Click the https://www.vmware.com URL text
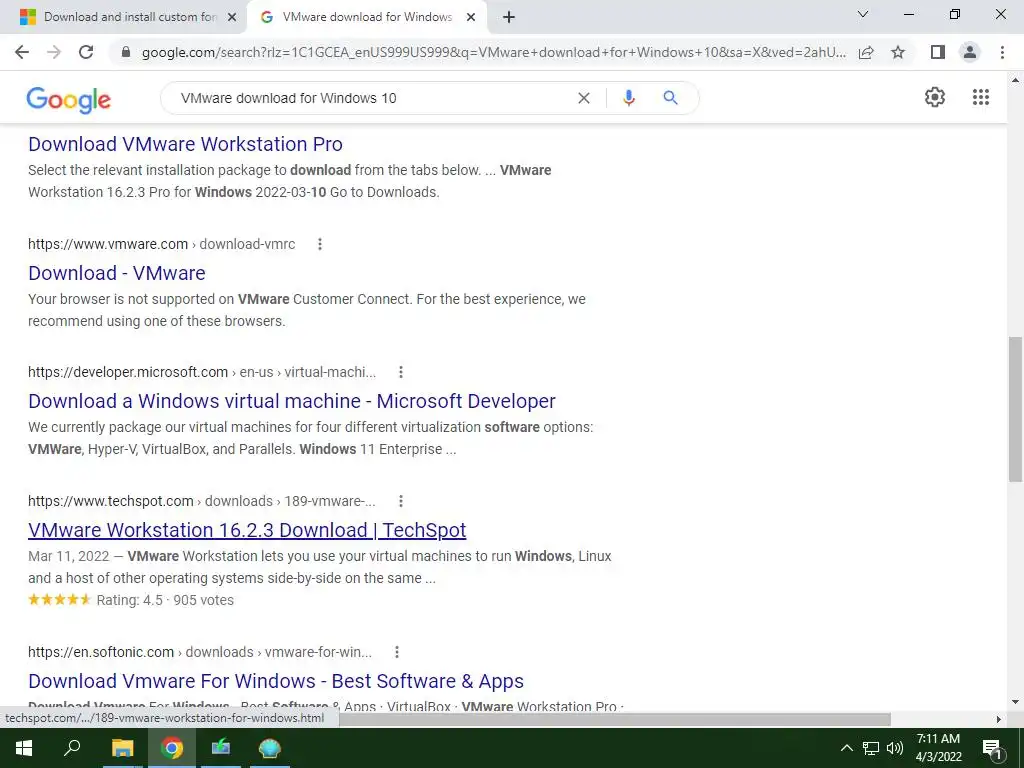The width and height of the screenshot is (1024, 768). pyautogui.click(x=108, y=244)
